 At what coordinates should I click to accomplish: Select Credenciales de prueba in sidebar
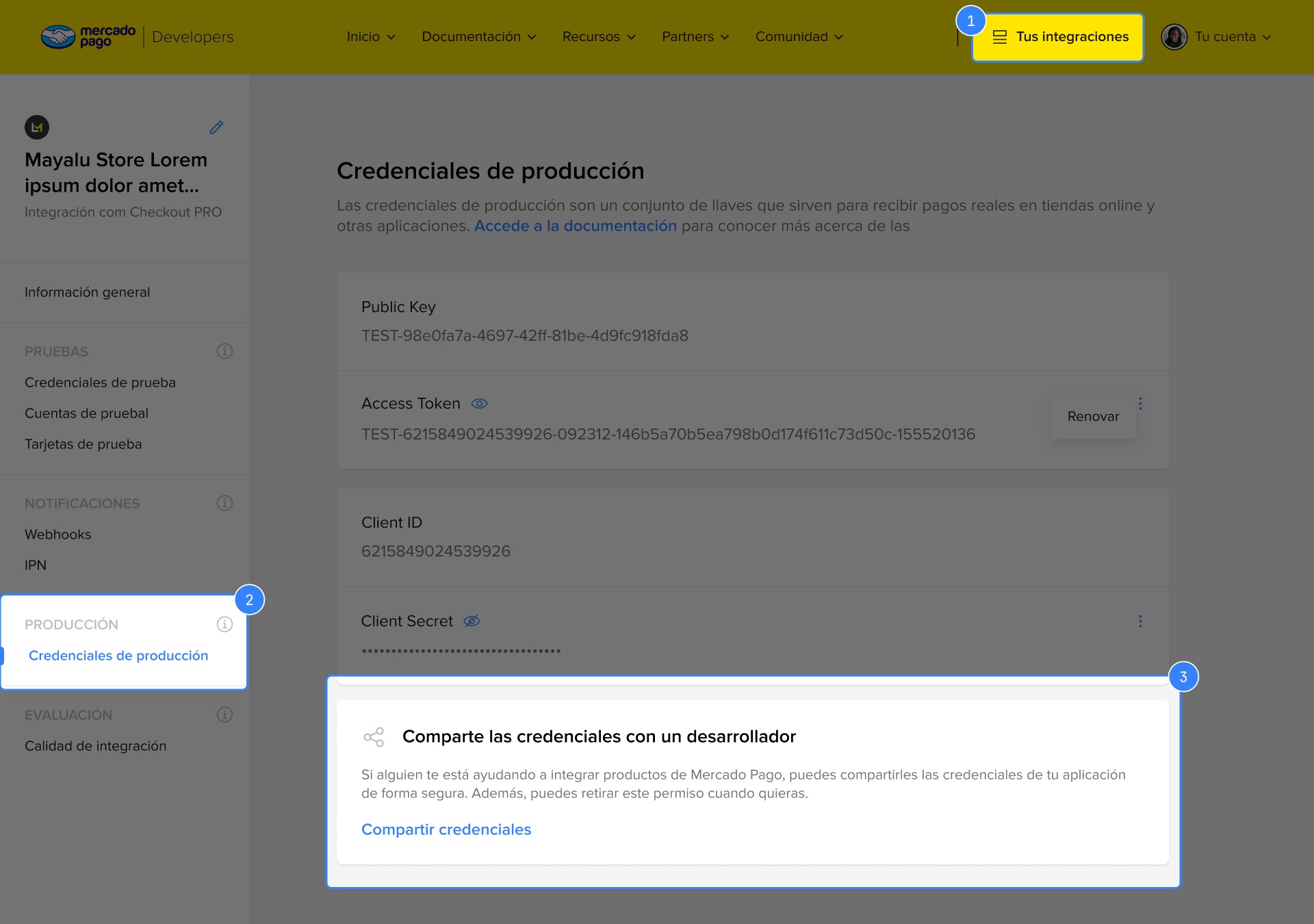click(x=100, y=383)
